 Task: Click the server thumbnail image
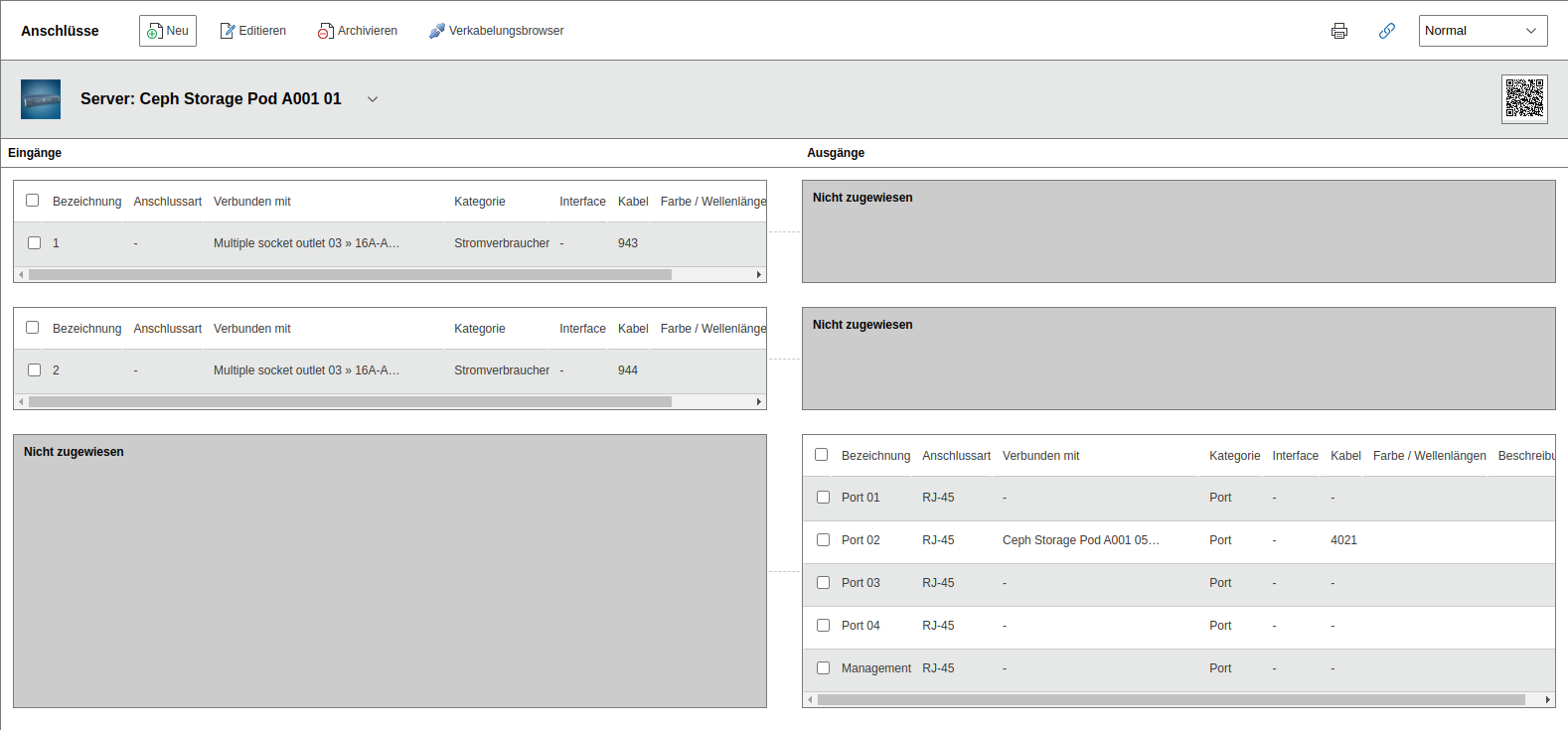(x=41, y=99)
